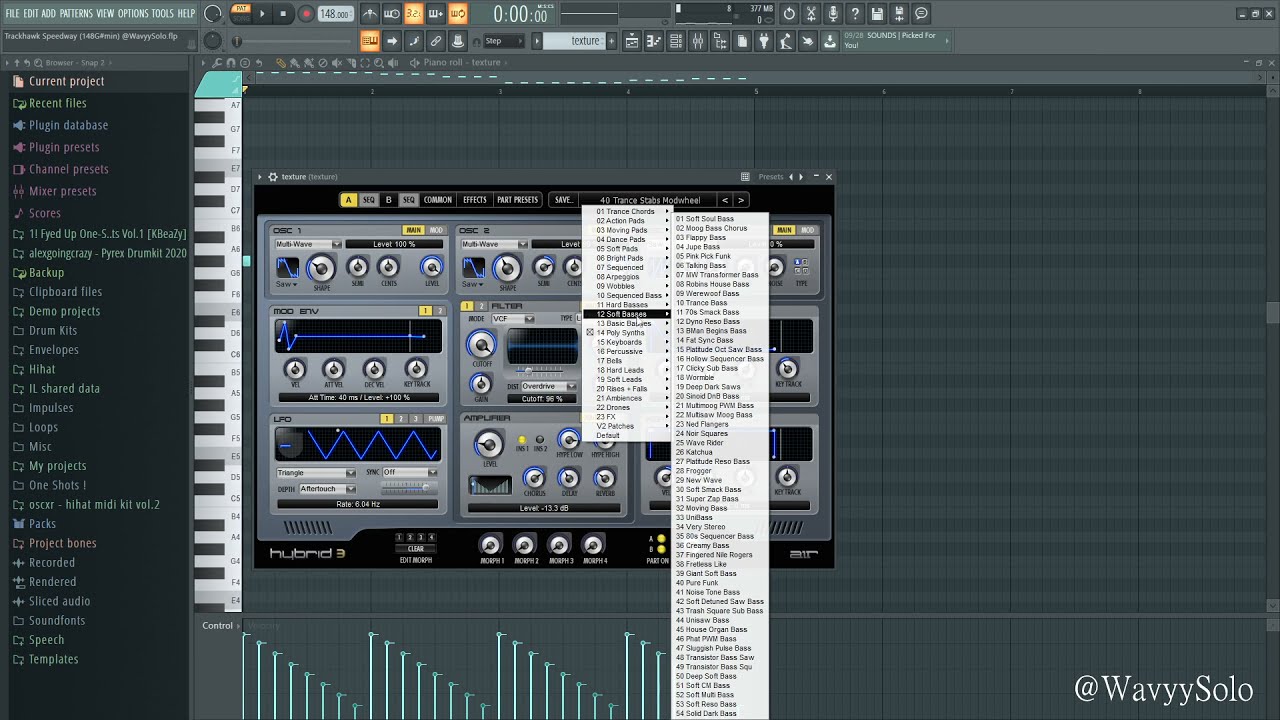
Task: Toggle the amplifier INS 2 indicator
Action: [x=540, y=440]
